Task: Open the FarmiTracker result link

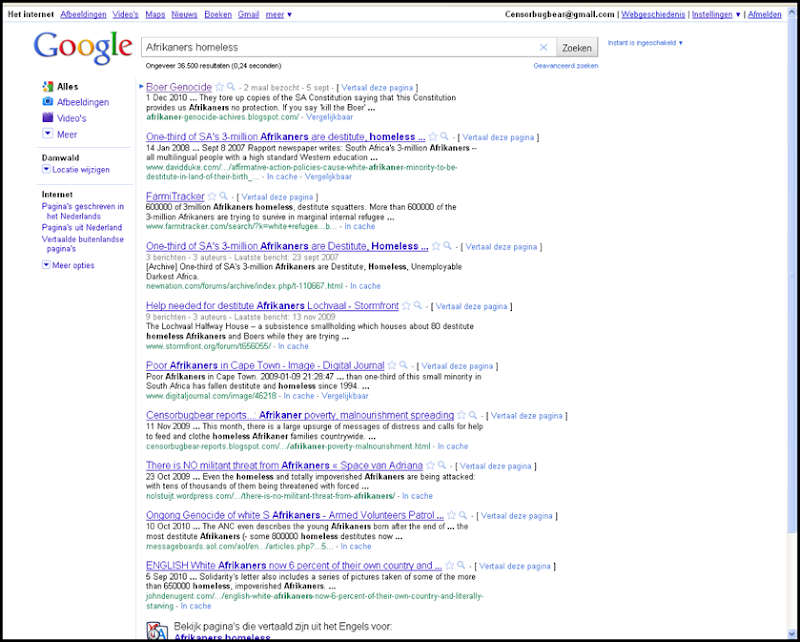Action: coord(175,196)
